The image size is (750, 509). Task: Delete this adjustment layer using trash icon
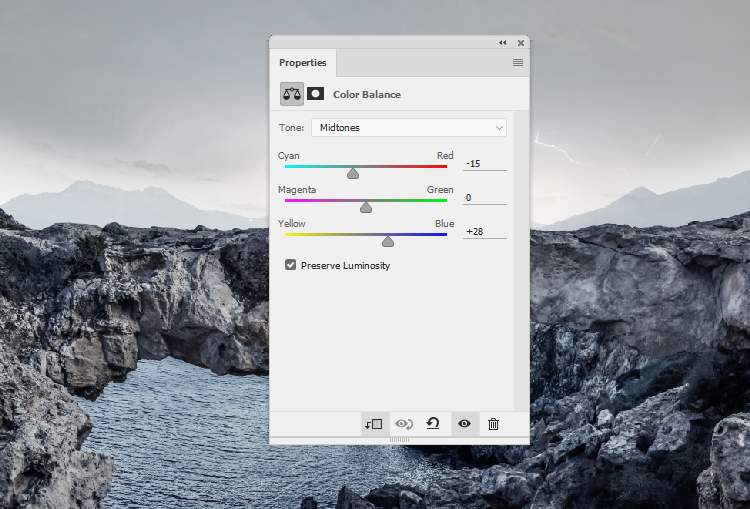pyautogui.click(x=493, y=424)
